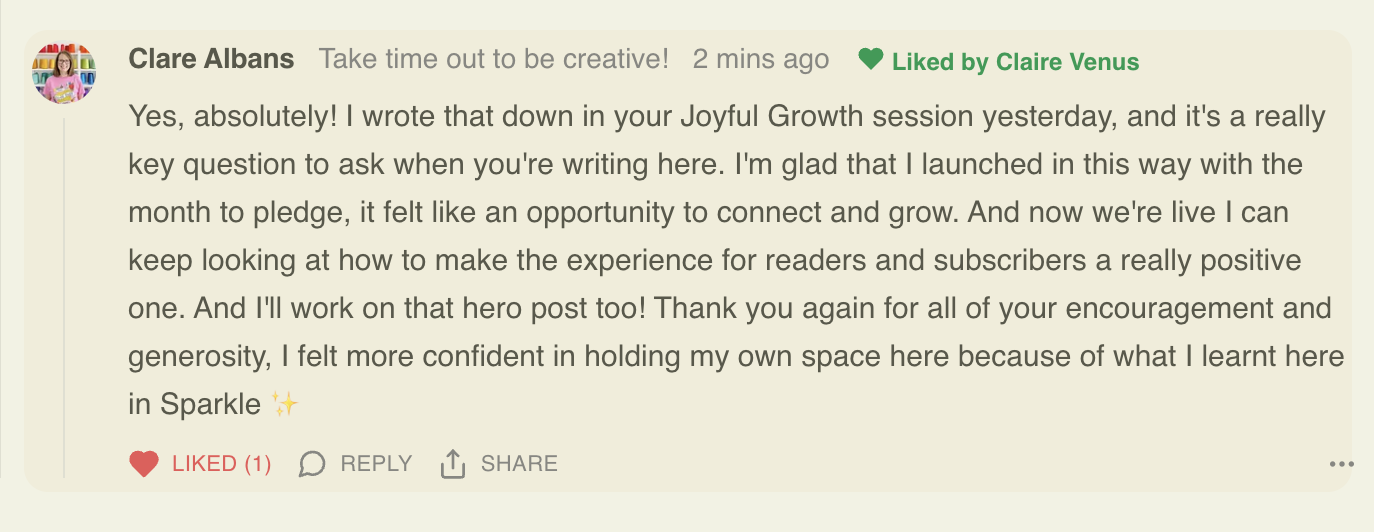1374x532 pixels.
Task: Click the share arrow icon
Action: pos(453,464)
